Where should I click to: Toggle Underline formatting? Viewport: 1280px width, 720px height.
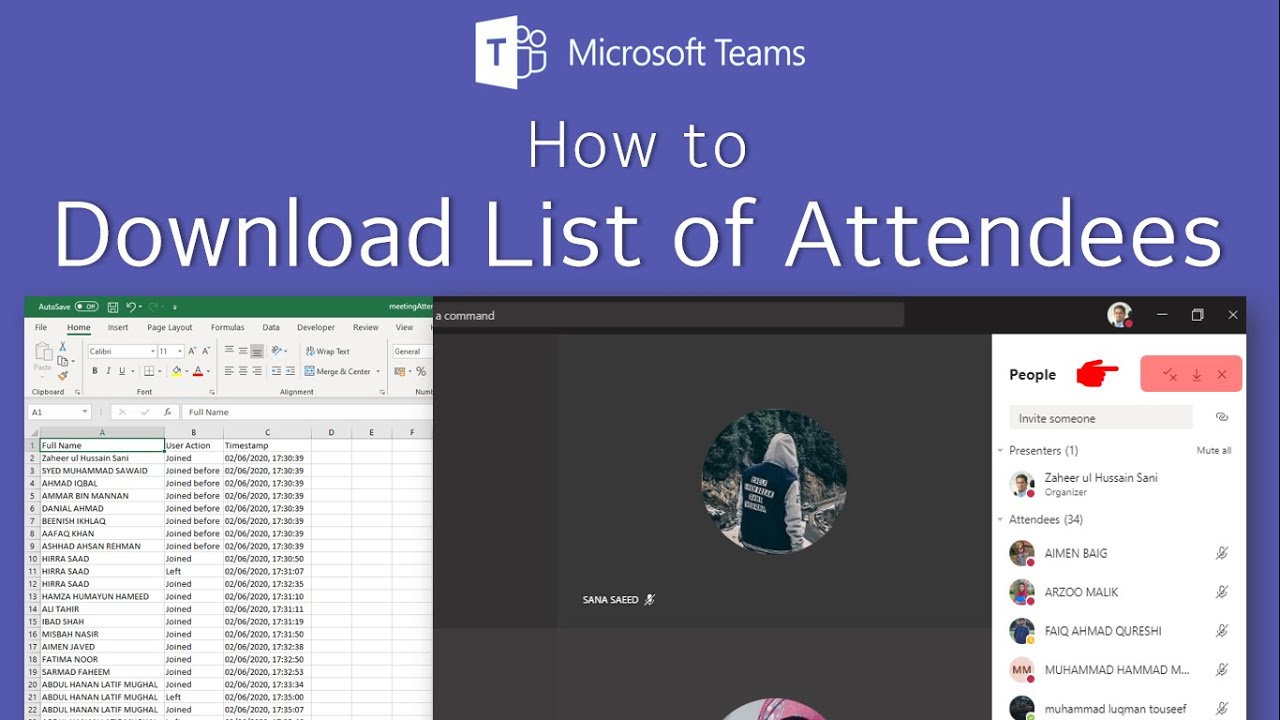click(x=121, y=371)
